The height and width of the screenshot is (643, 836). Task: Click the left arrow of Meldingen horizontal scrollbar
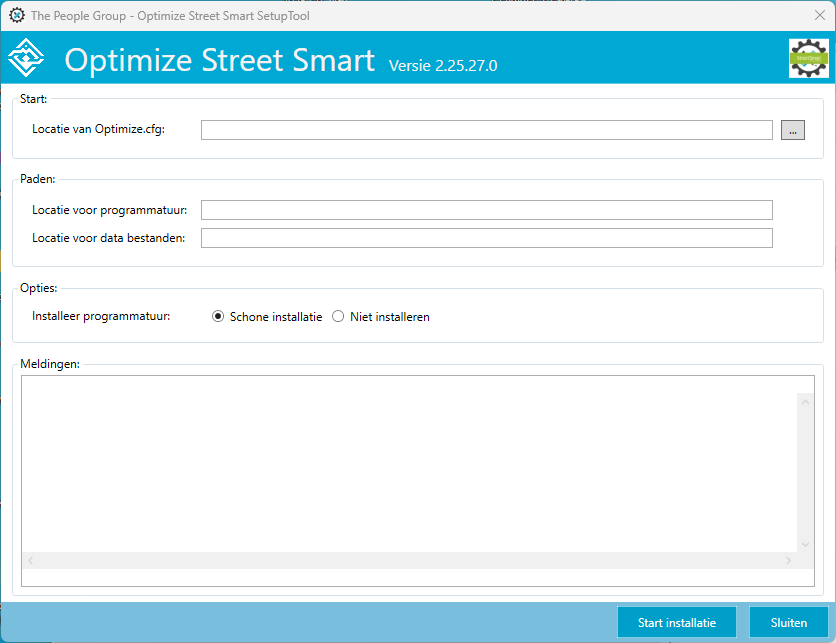coord(30,560)
